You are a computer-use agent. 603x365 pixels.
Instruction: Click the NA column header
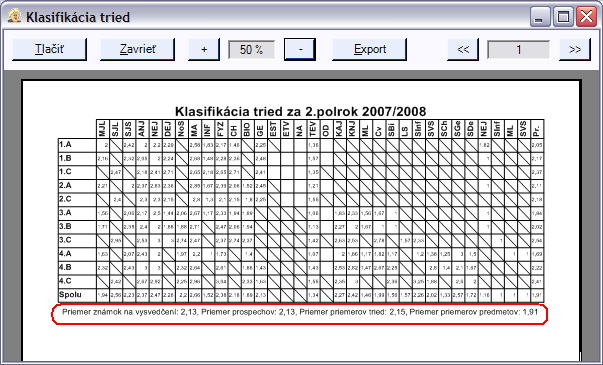[x=300, y=129]
